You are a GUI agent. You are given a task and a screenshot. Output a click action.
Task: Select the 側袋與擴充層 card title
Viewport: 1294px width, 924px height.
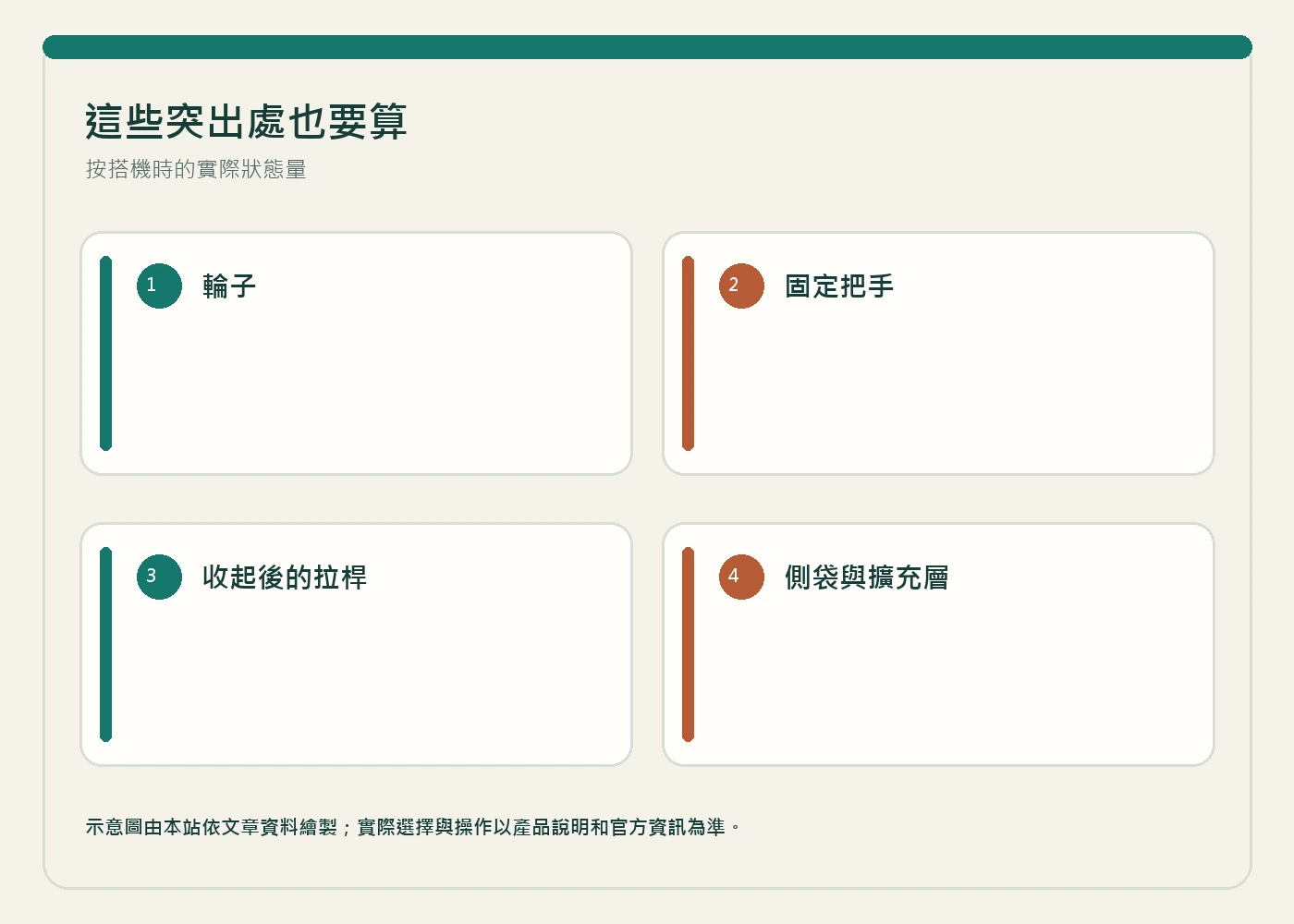(867, 577)
